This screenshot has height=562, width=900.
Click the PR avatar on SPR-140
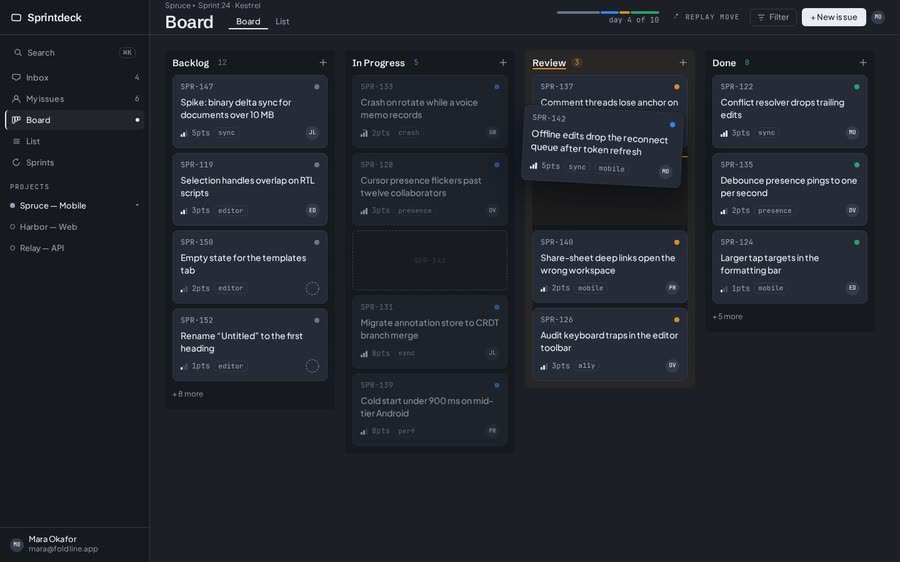pyautogui.click(x=672, y=288)
